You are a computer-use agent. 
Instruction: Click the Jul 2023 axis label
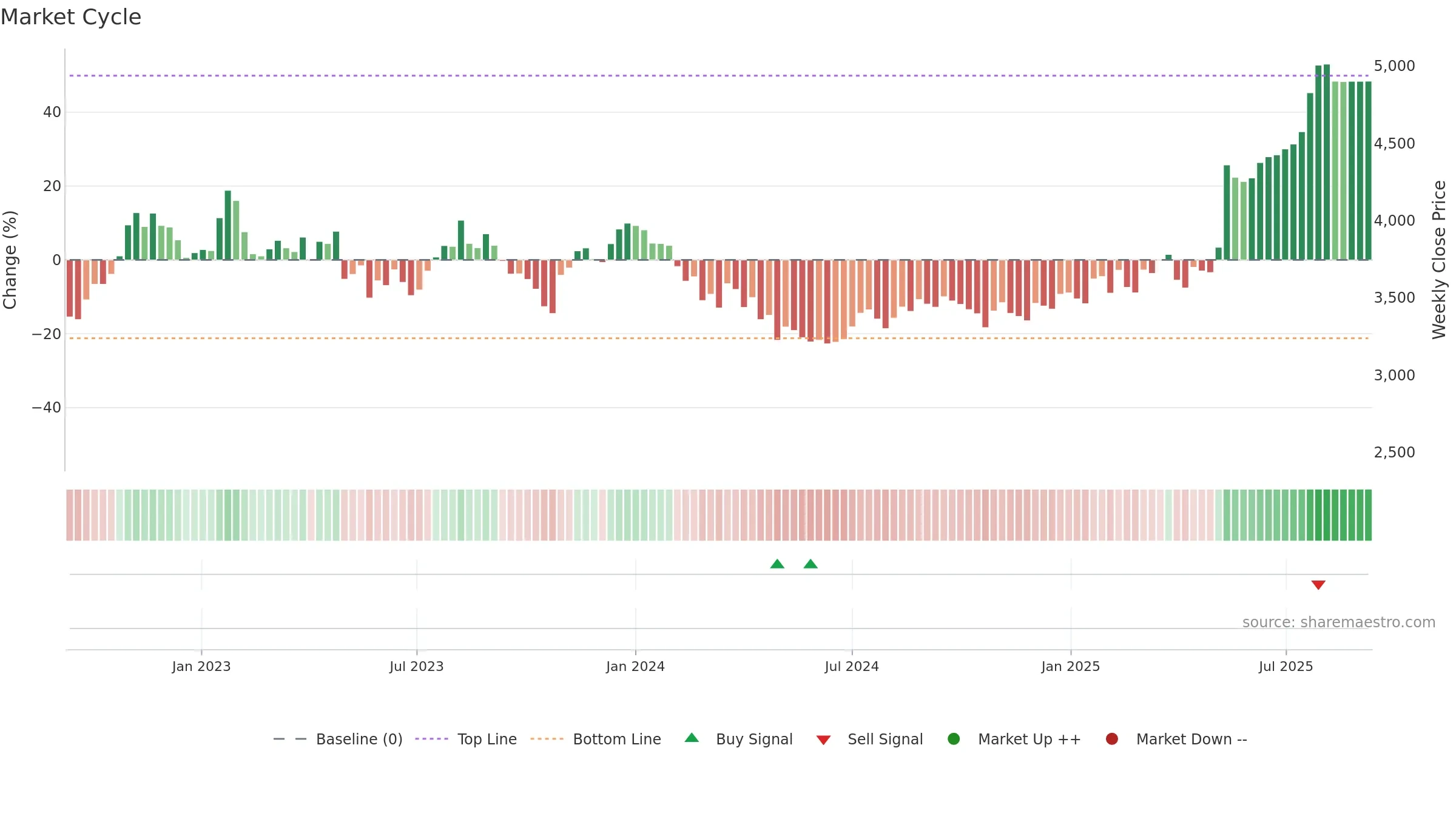pos(417,666)
